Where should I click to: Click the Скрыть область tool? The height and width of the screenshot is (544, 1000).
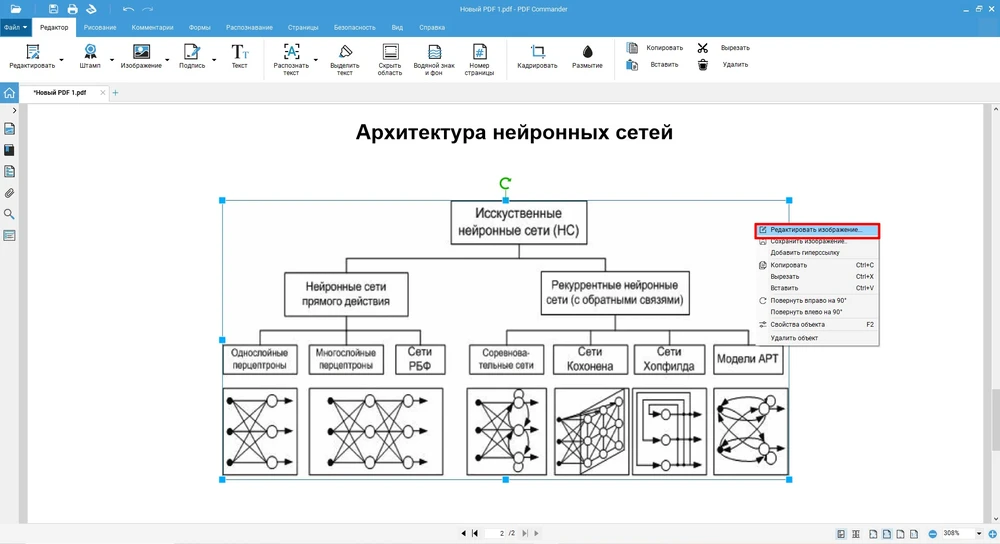point(390,56)
